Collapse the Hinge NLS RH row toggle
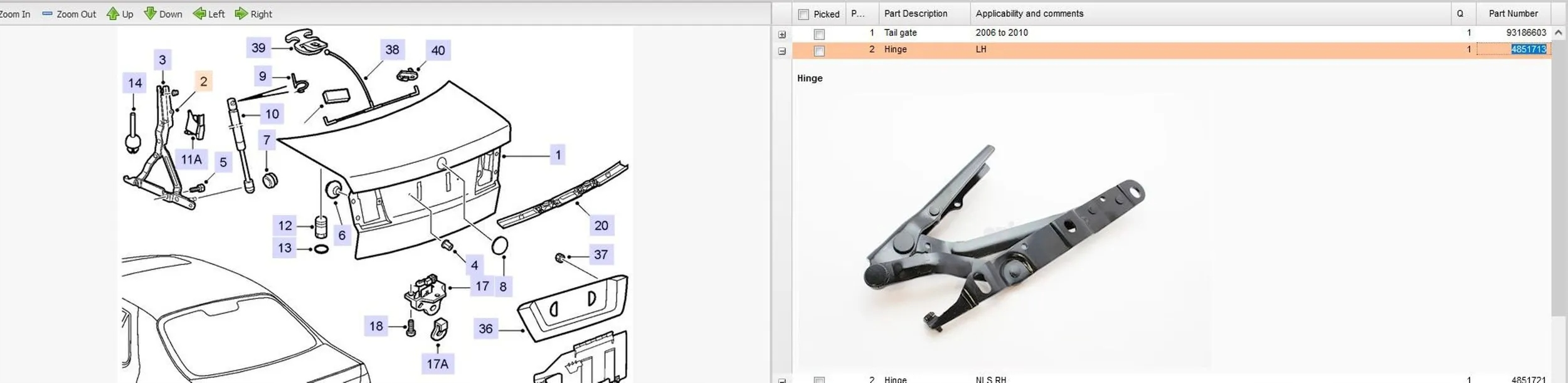The image size is (1568, 383). (782, 380)
